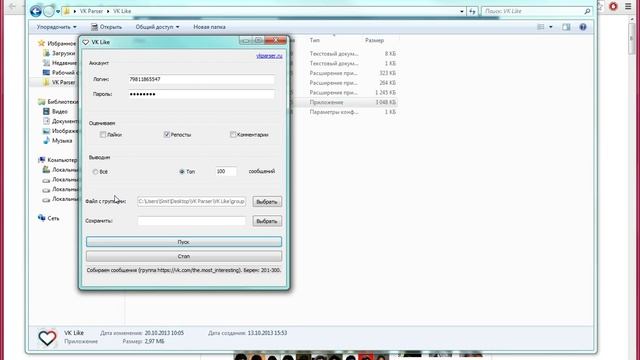Click the search magnifier icon in Explorer
The height and width of the screenshot is (360, 640).
click(587, 11)
